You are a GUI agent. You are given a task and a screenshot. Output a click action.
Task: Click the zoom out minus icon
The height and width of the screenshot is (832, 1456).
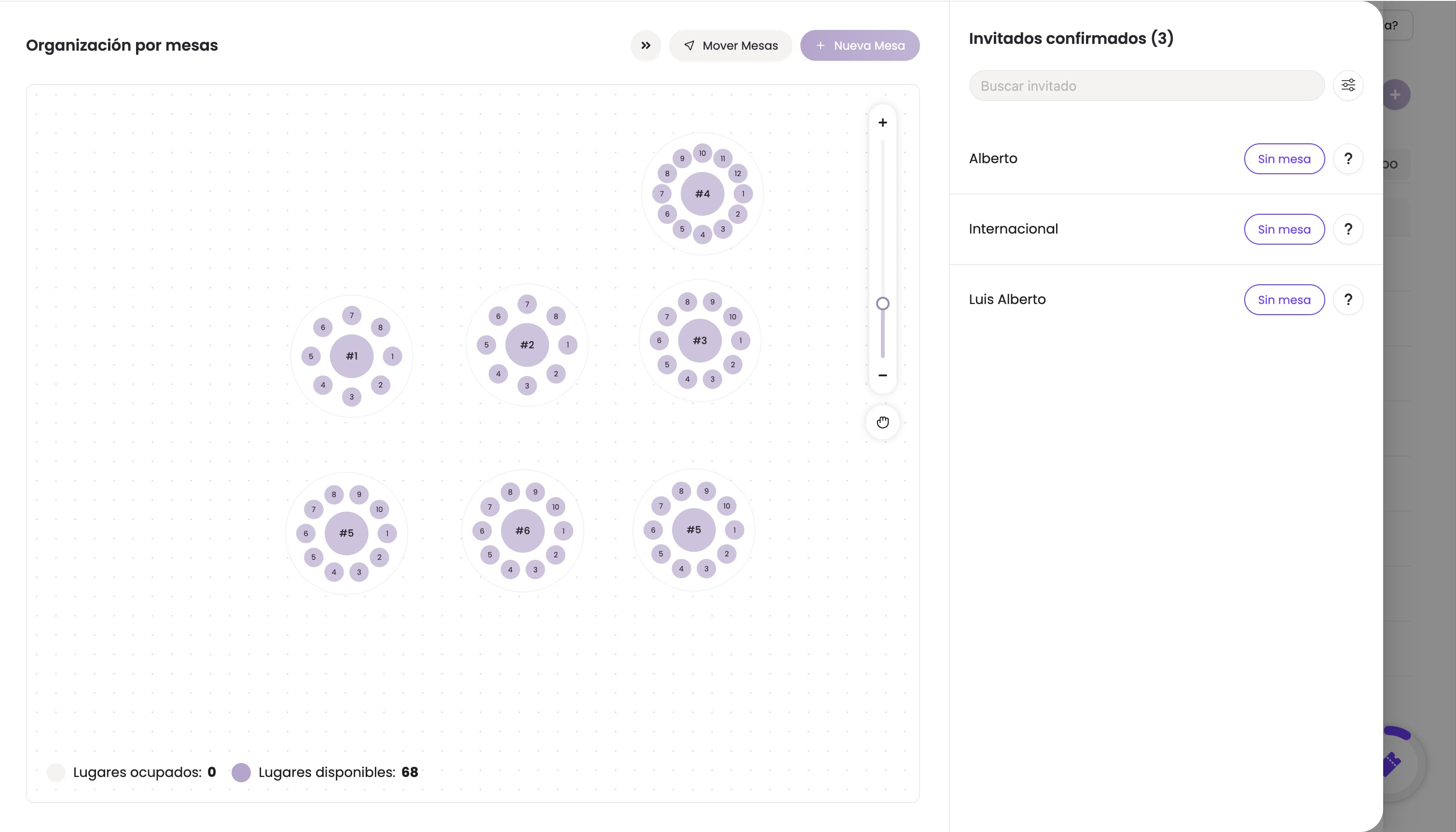click(882, 375)
